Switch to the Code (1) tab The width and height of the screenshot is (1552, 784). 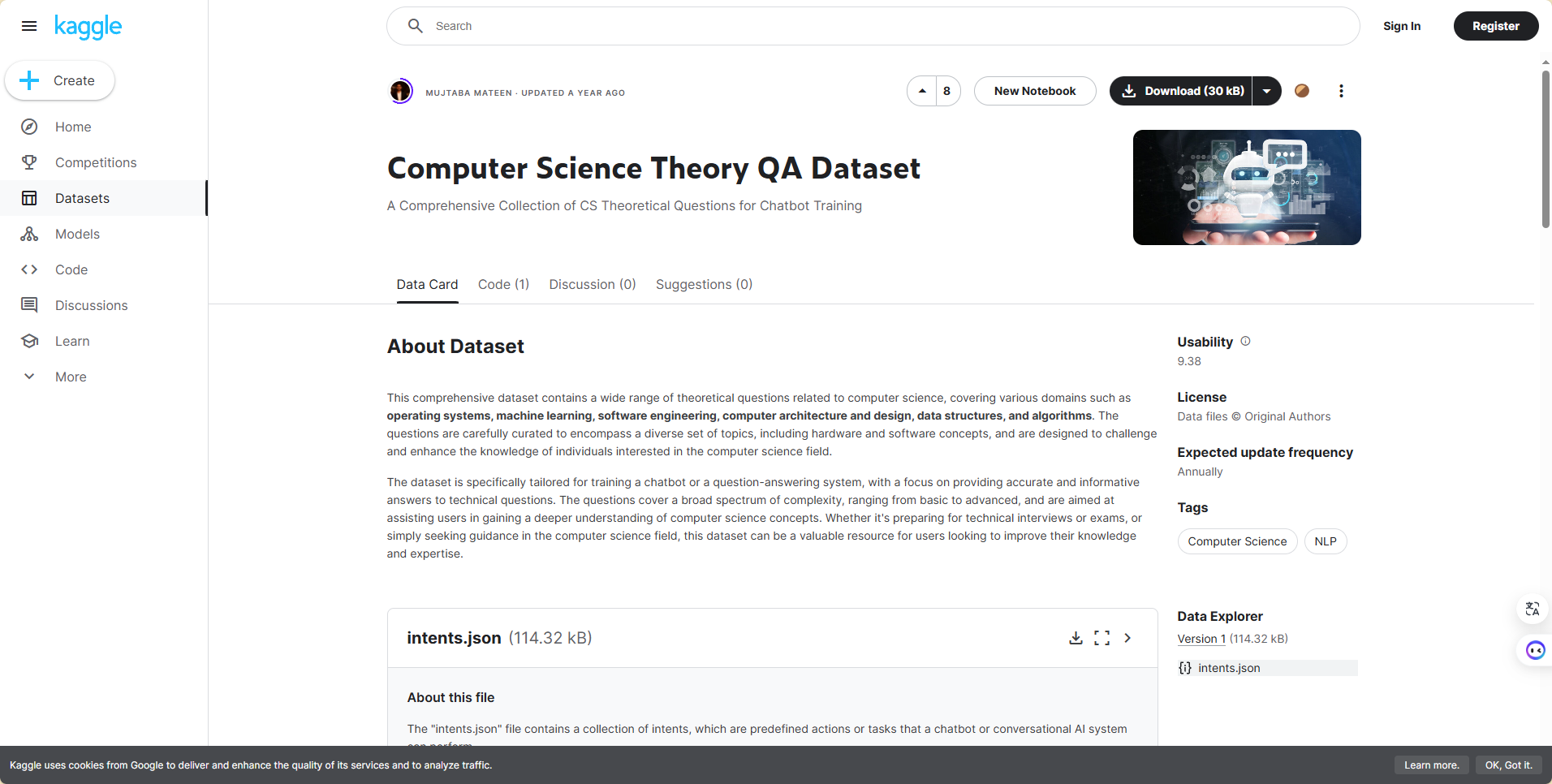[503, 284]
